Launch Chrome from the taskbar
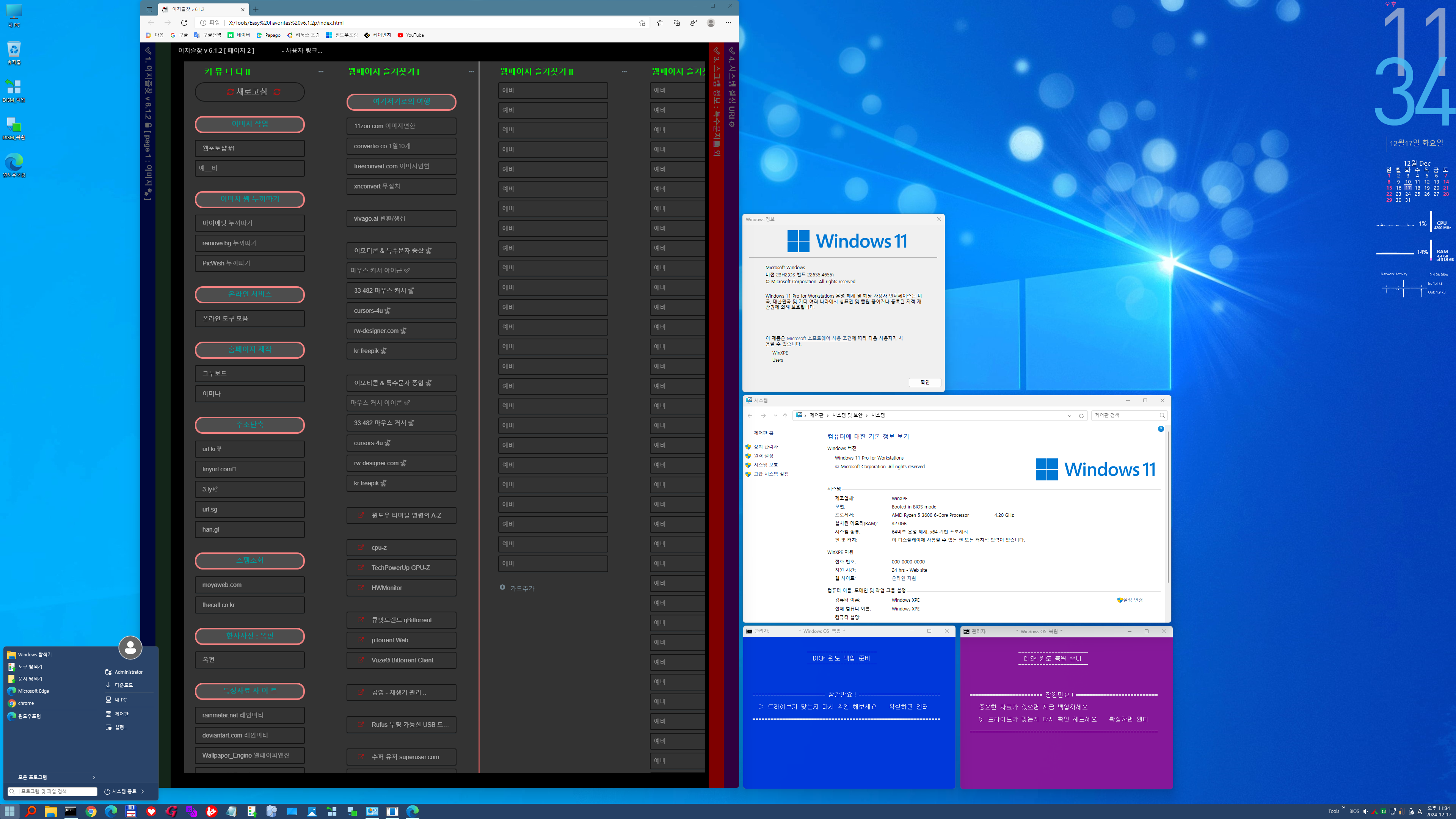The height and width of the screenshot is (819, 1456). point(91,811)
